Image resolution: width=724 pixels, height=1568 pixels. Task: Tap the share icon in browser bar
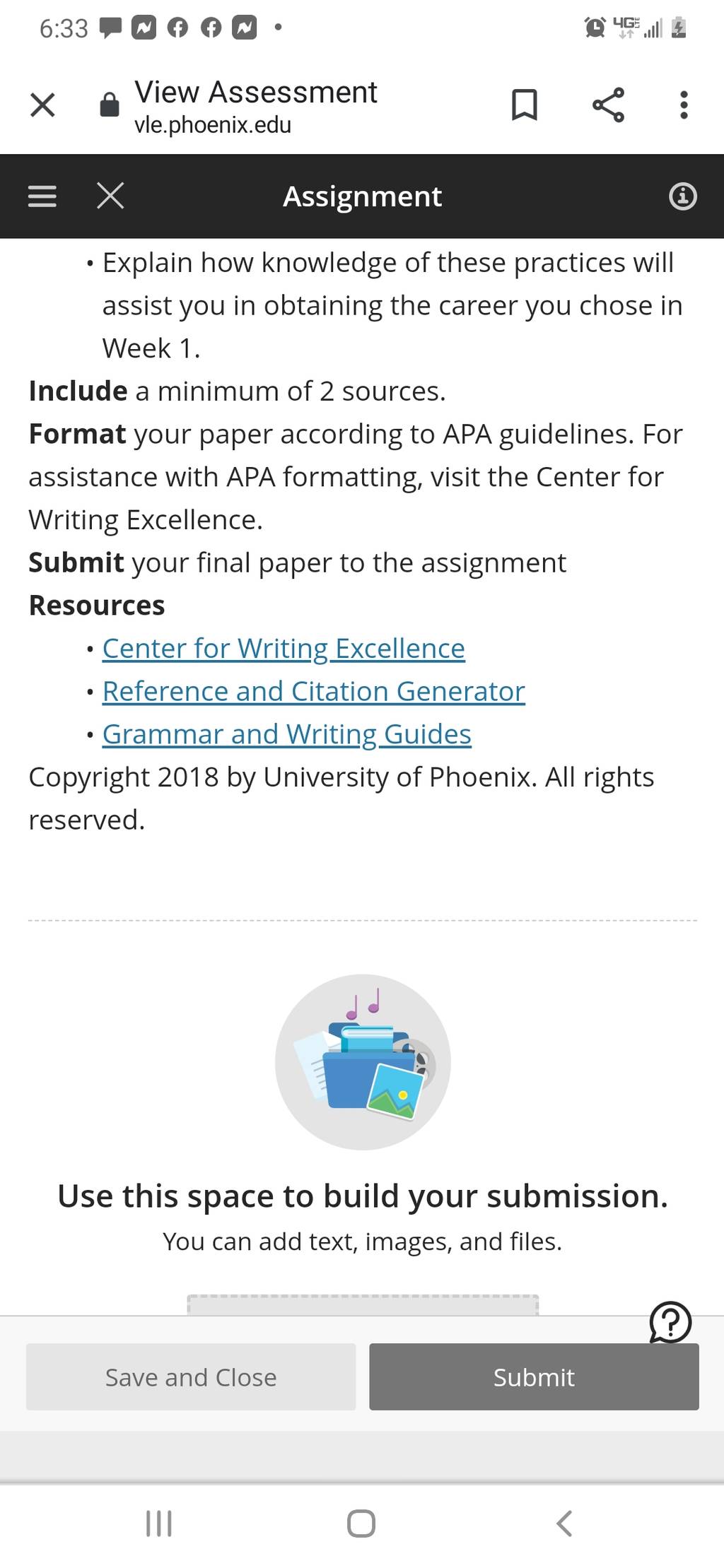click(x=608, y=105)
